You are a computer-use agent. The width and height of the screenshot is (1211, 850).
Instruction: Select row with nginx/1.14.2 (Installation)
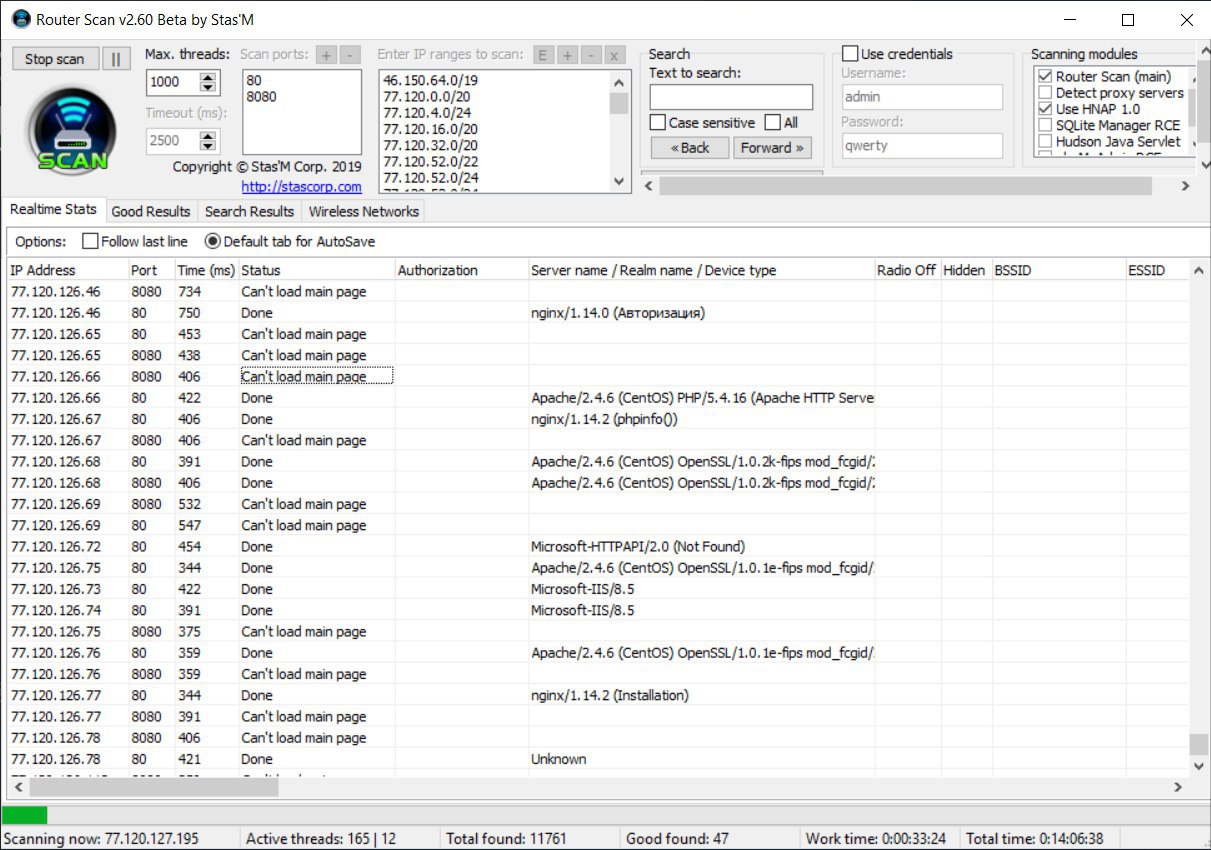point(600,695)
